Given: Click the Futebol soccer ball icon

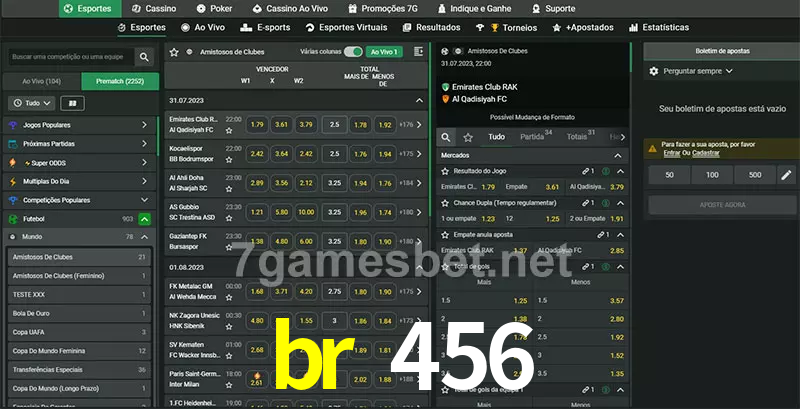Looking at the screenshot, I should coord(13,219).
